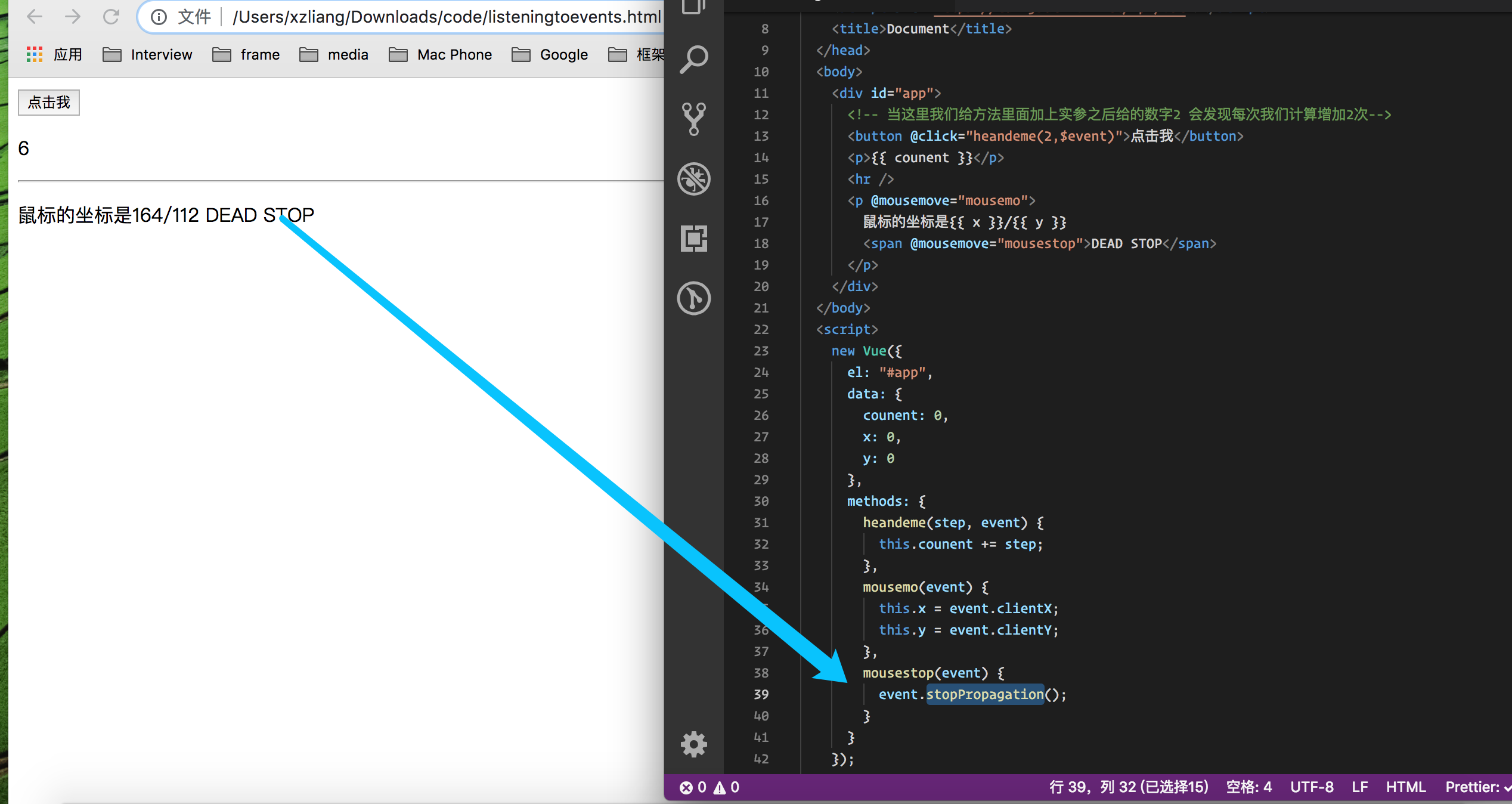Open the Interview bookmarks folder

click(x=148, y=55)
